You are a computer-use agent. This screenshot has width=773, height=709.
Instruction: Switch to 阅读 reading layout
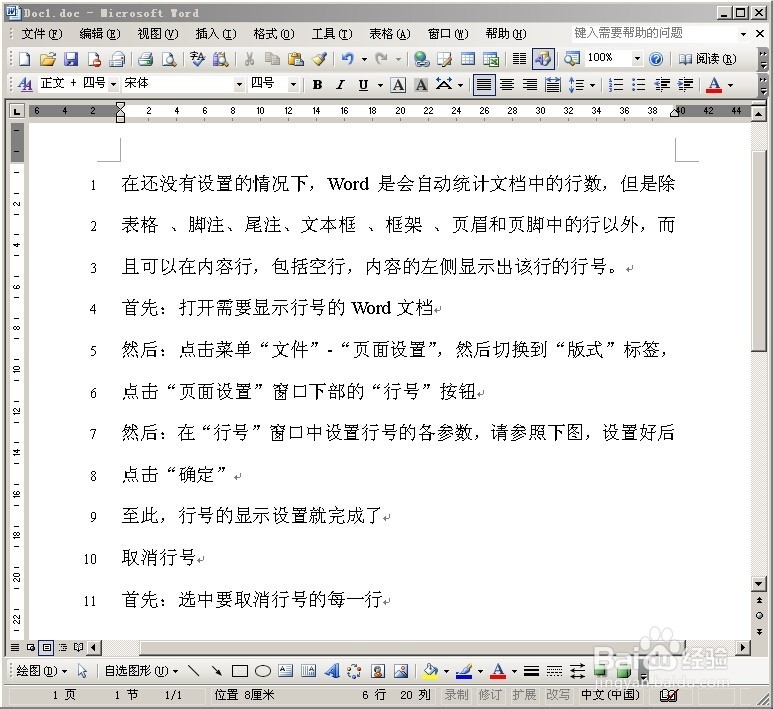tap(707, 59)
